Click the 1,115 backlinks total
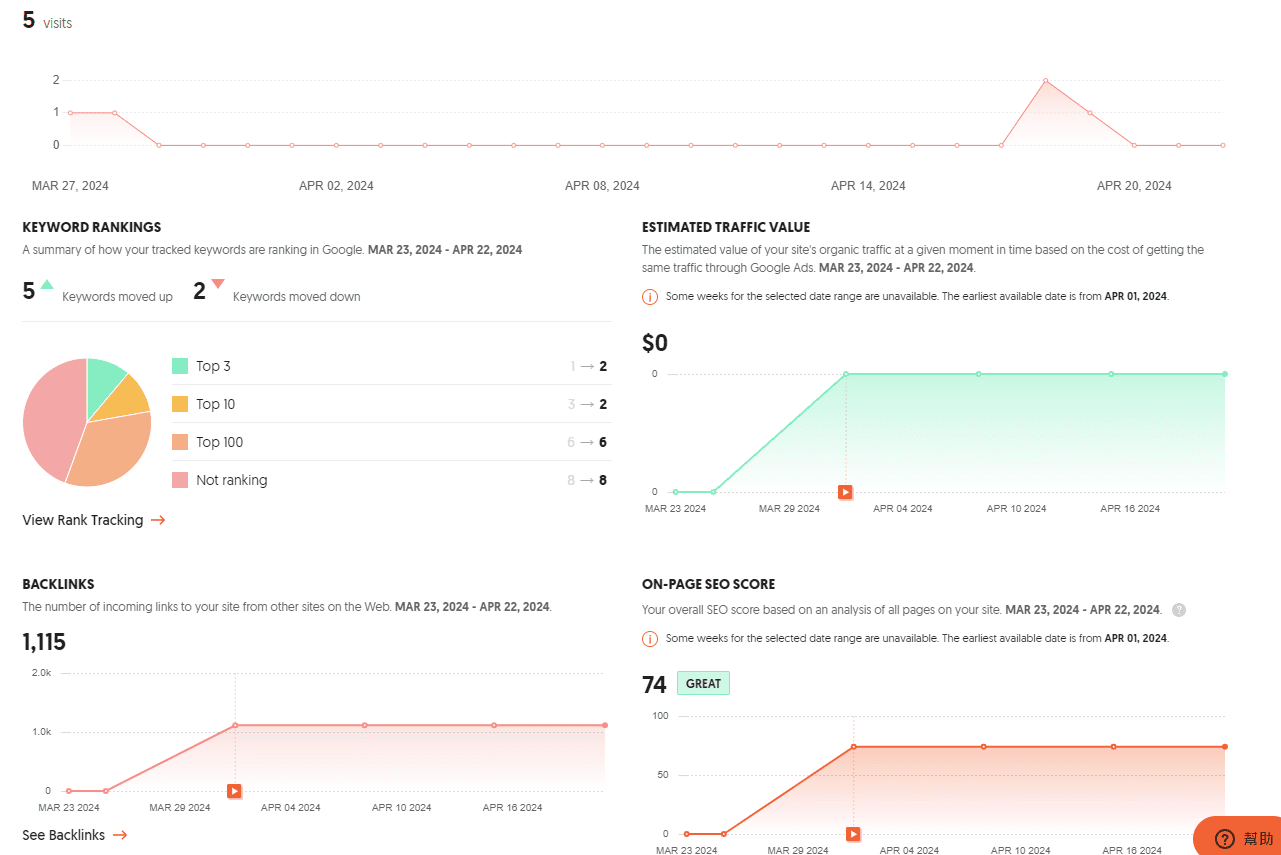The image size is (1281, 855). pos(44,642)
